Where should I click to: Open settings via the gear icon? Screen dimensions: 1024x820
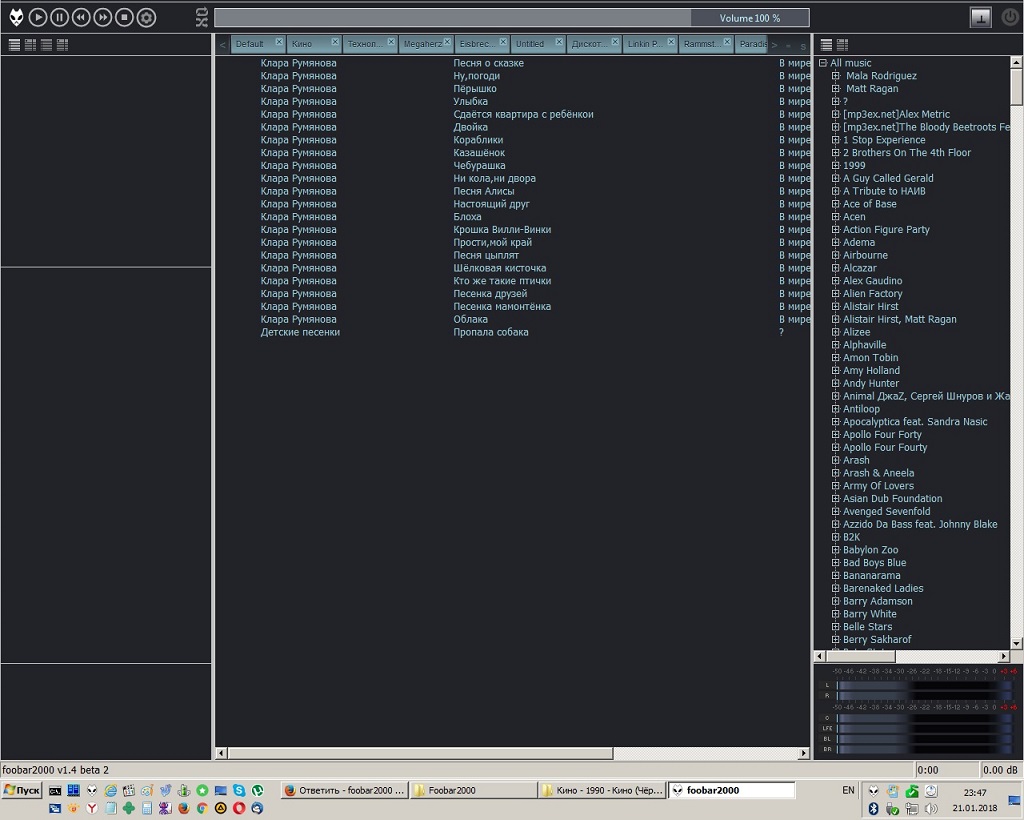pyautogui.click(x=146, y=17)
